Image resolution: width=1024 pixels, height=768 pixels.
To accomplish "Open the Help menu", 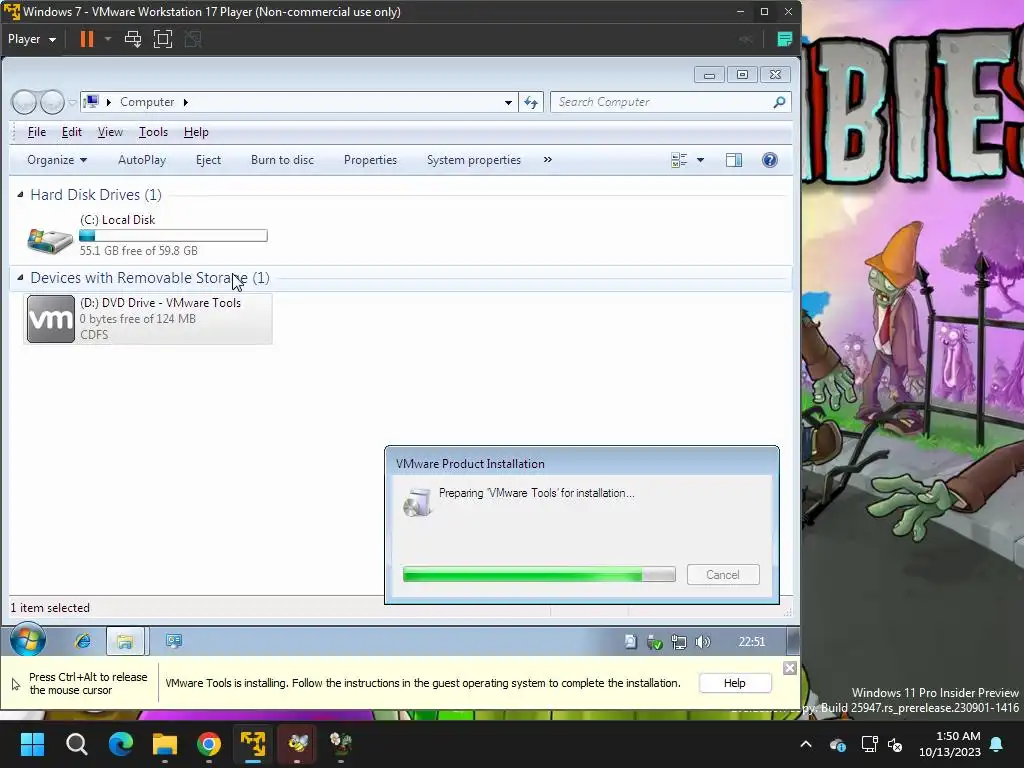I will pyautogui.click(x=196, y=132).
